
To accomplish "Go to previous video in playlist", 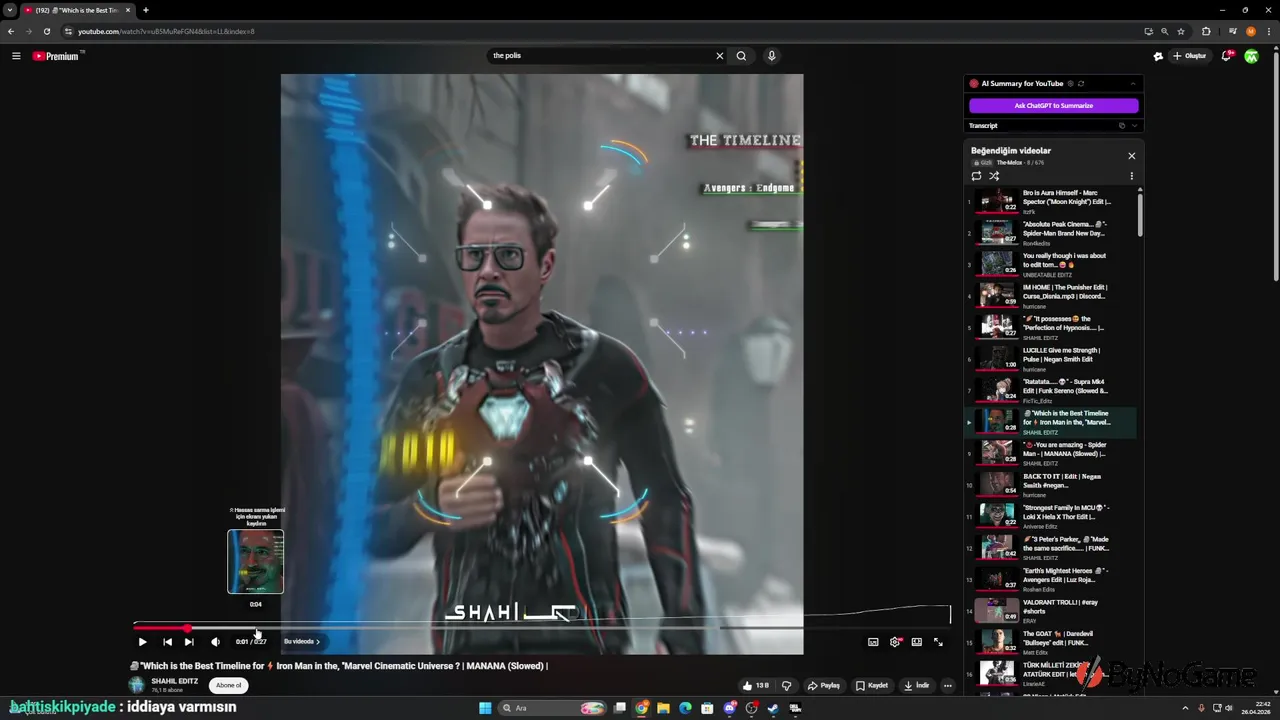I will point(167,642).
